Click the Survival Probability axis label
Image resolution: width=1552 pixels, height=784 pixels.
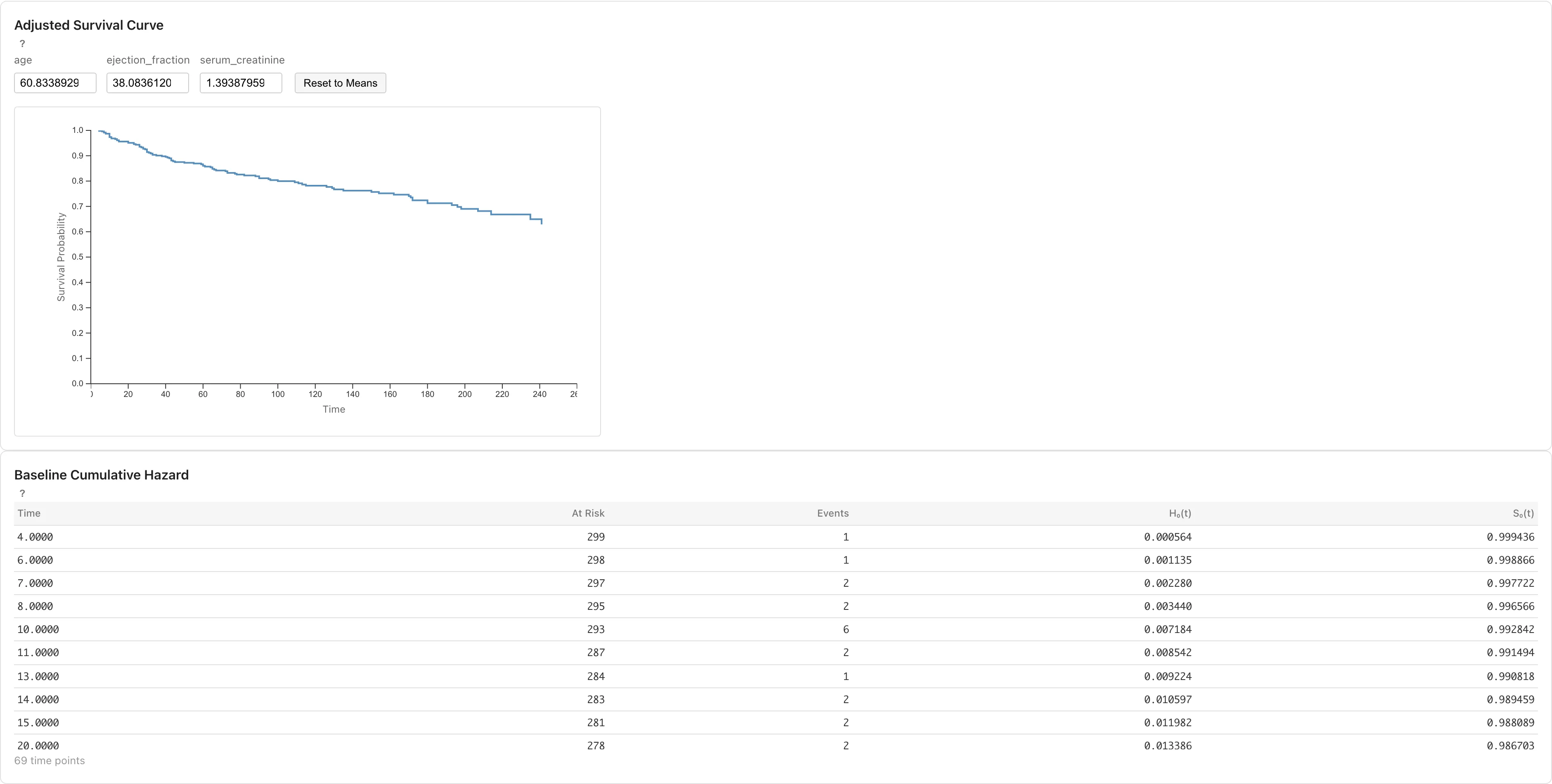tap(61, 257)
